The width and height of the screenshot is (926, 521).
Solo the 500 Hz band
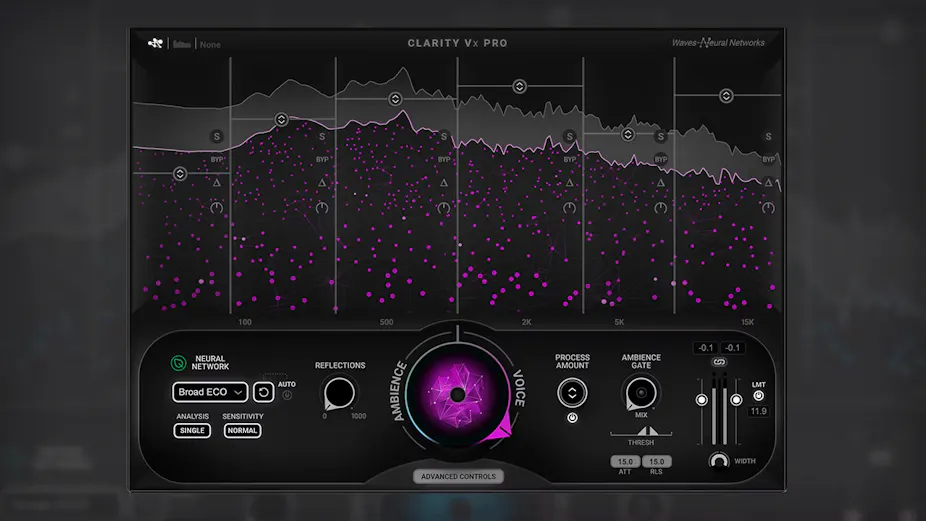pyautogui.click(x=444, y=136)
